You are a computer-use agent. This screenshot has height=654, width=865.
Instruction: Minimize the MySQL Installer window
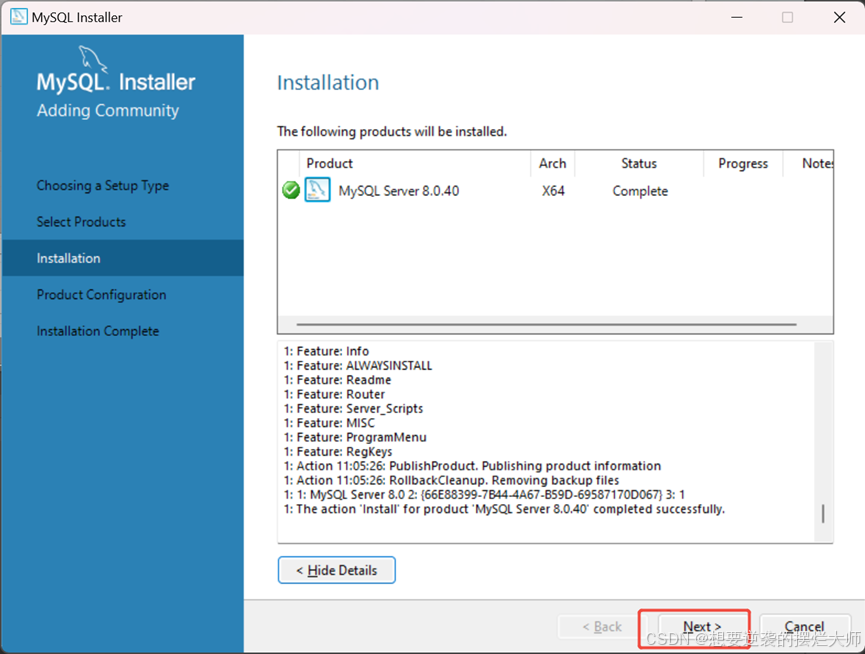[x=736, y=17]
